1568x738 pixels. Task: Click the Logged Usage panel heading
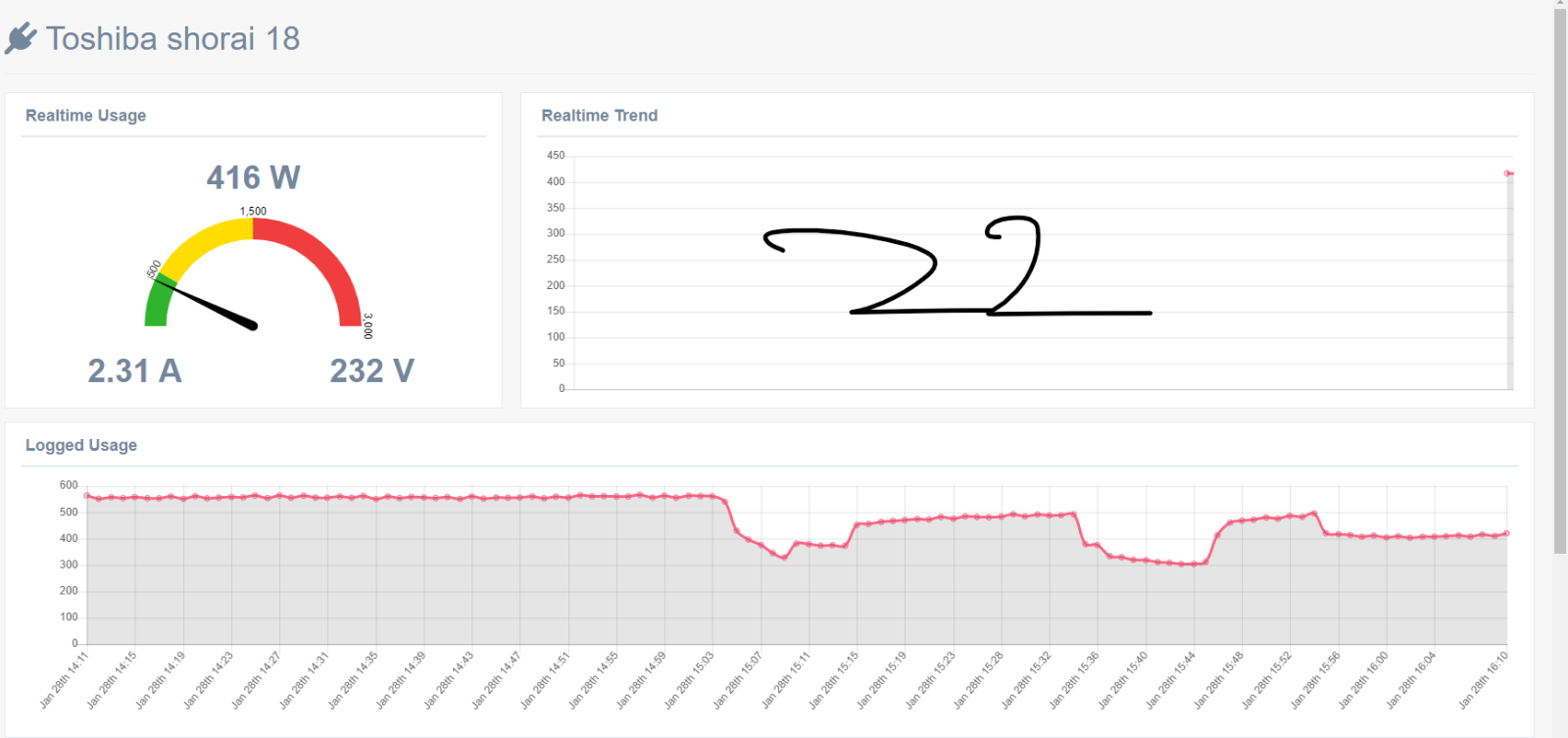coord(81,445)
